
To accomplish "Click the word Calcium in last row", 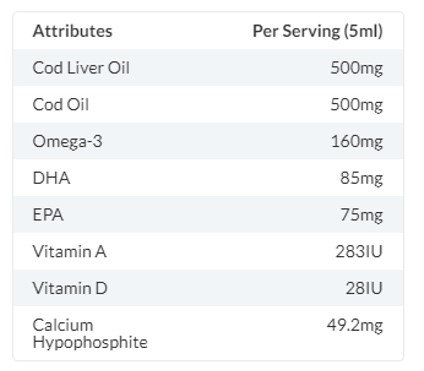I will [63, 325].
